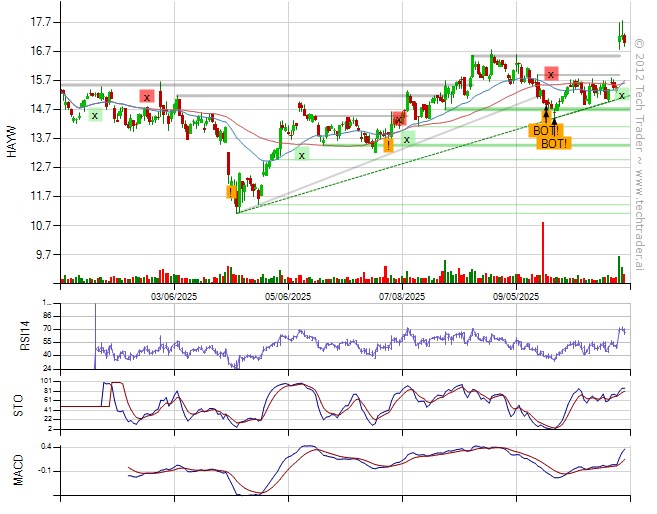Select the orange ! alert near the 11.7 low
657x514 pixels.
tap(231, 191)
